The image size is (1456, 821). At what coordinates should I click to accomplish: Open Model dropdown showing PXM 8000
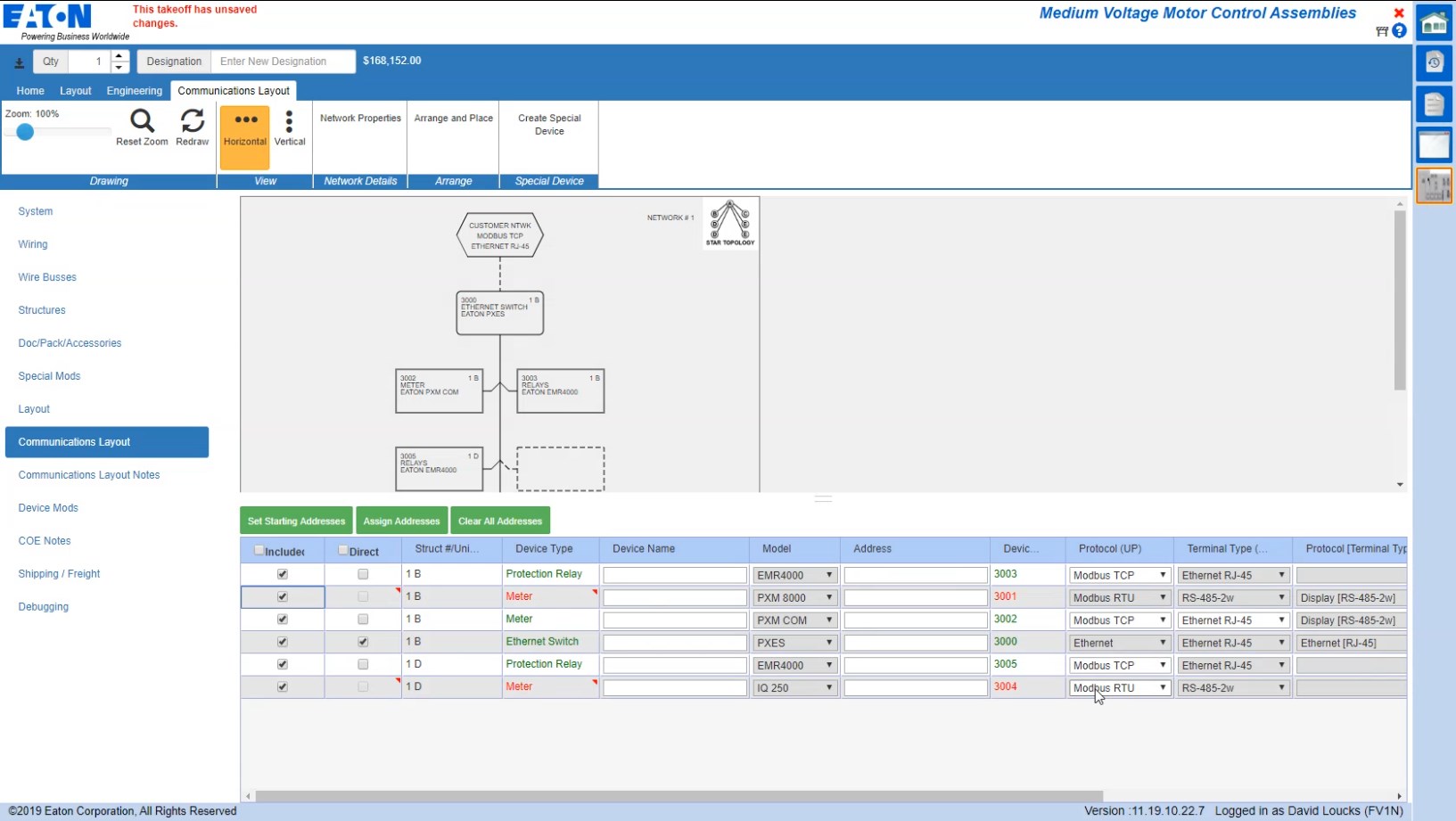(x=794, y=597)
